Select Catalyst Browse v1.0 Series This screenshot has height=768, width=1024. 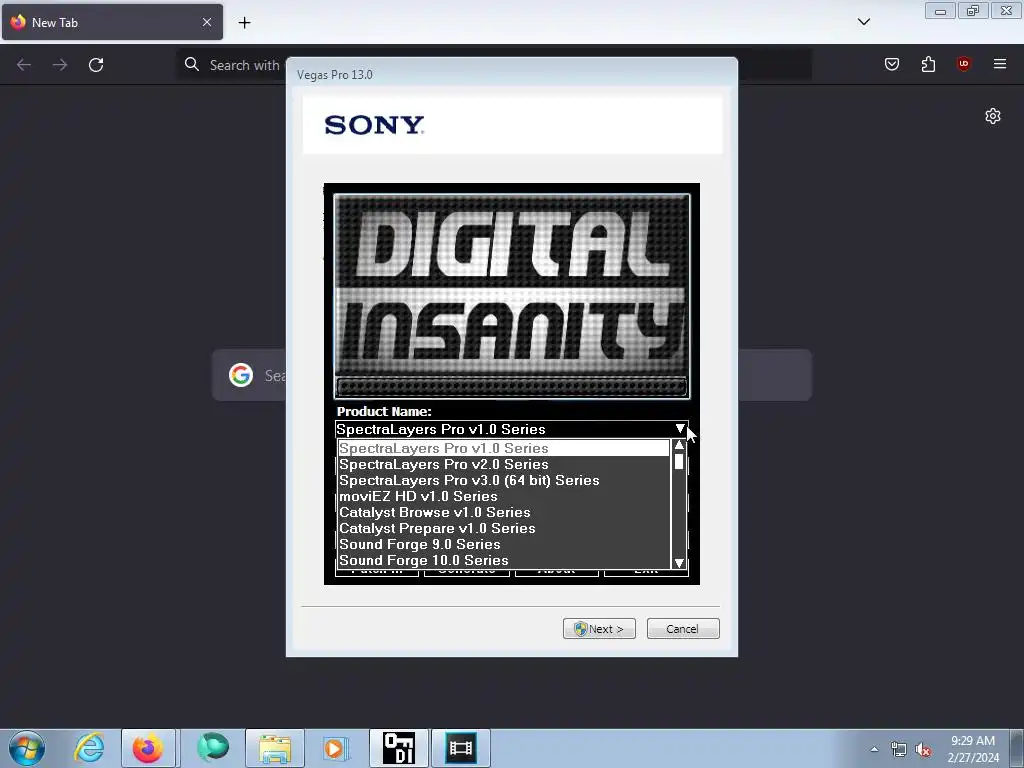pyautogui.click(x=504, y=513)
